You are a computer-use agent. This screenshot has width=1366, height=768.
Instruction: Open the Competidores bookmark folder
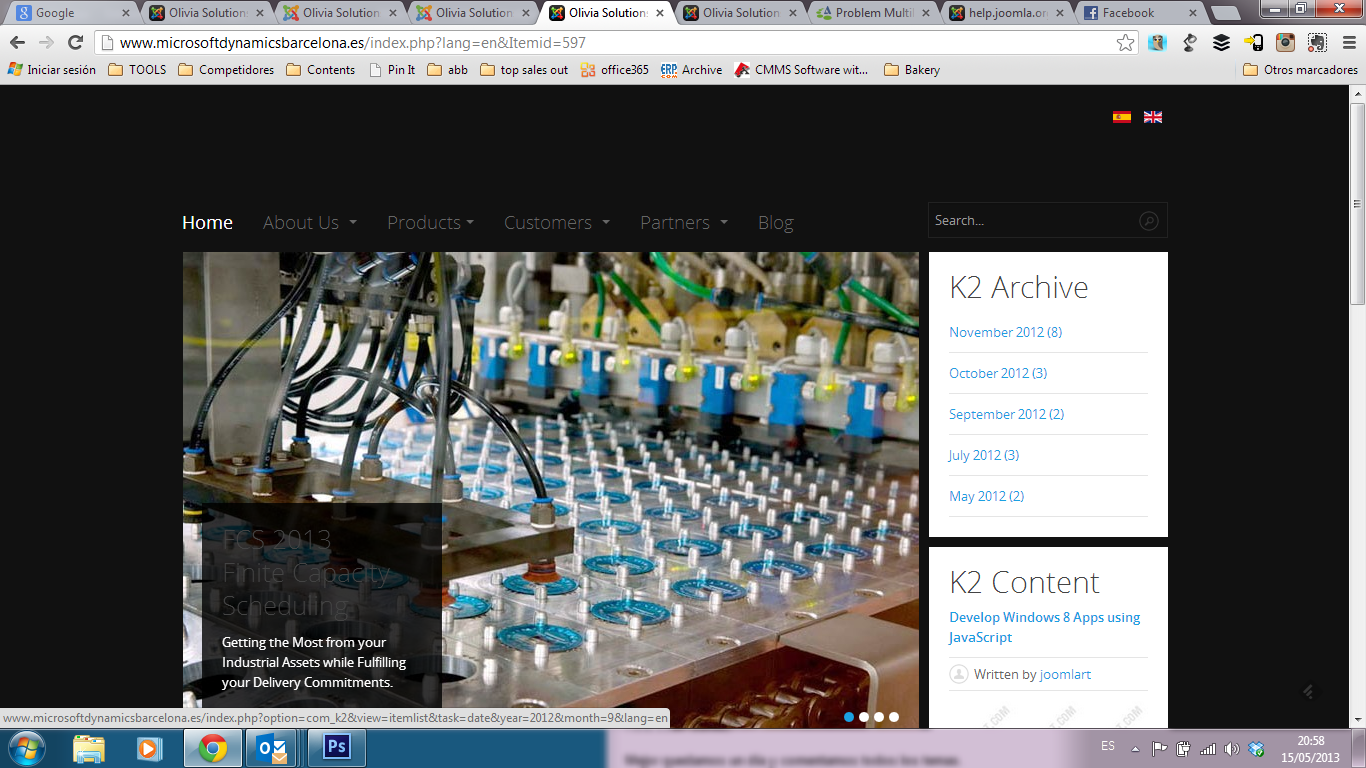pyautogui.click(x=226, y=70)
